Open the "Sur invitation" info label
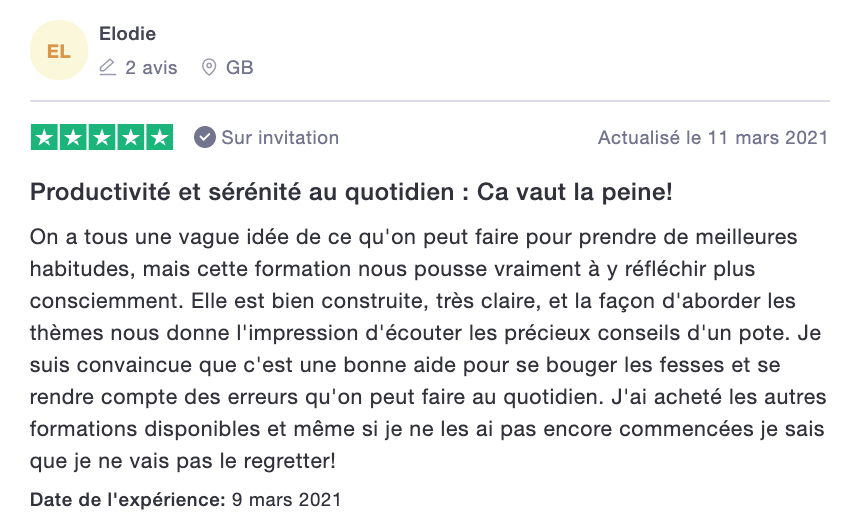Image resolution: width=850 pixels, height=524 pixels. coord(280,137)
